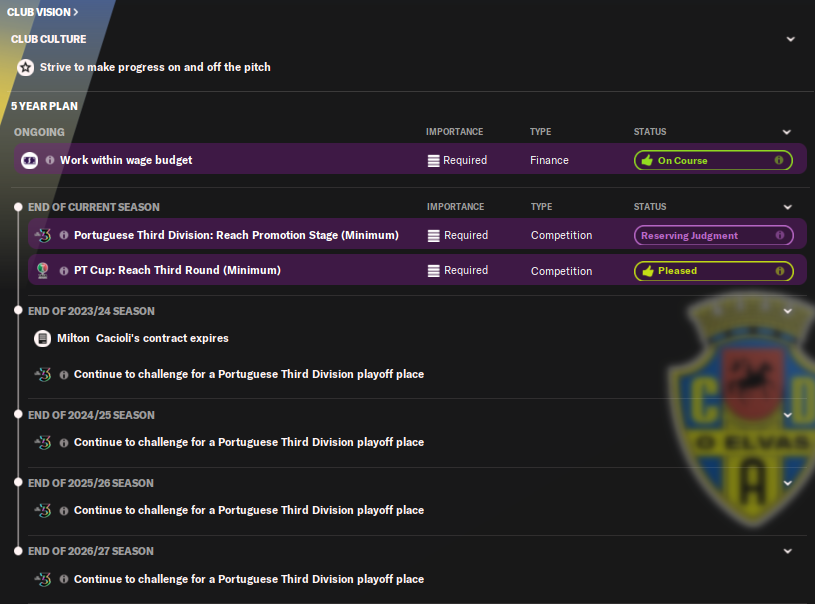The image size is (815, 604).
Task: Open info icon next to Work within wage budget
Action: click(50, 160)
